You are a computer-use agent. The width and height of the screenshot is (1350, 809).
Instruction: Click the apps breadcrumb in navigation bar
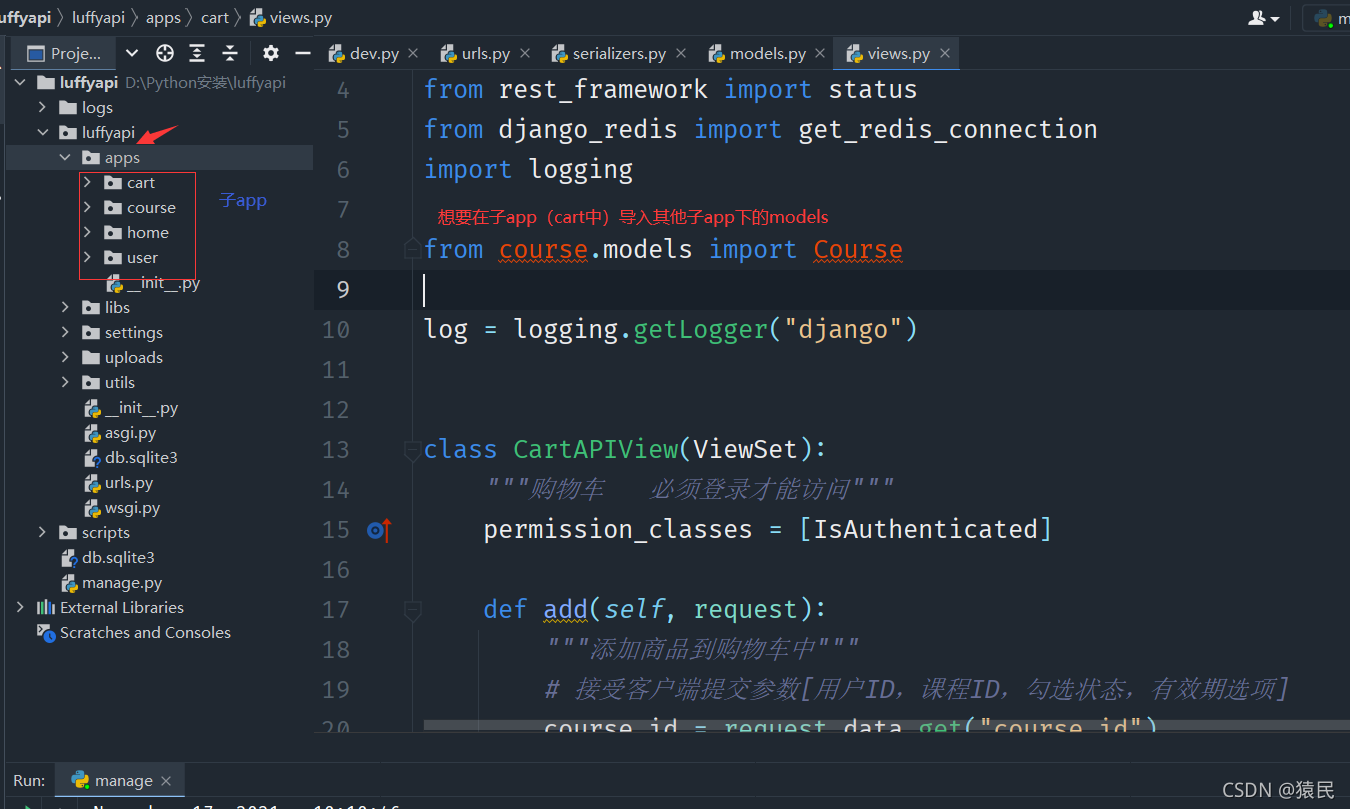pyautogui.click(x=163, y=18)
